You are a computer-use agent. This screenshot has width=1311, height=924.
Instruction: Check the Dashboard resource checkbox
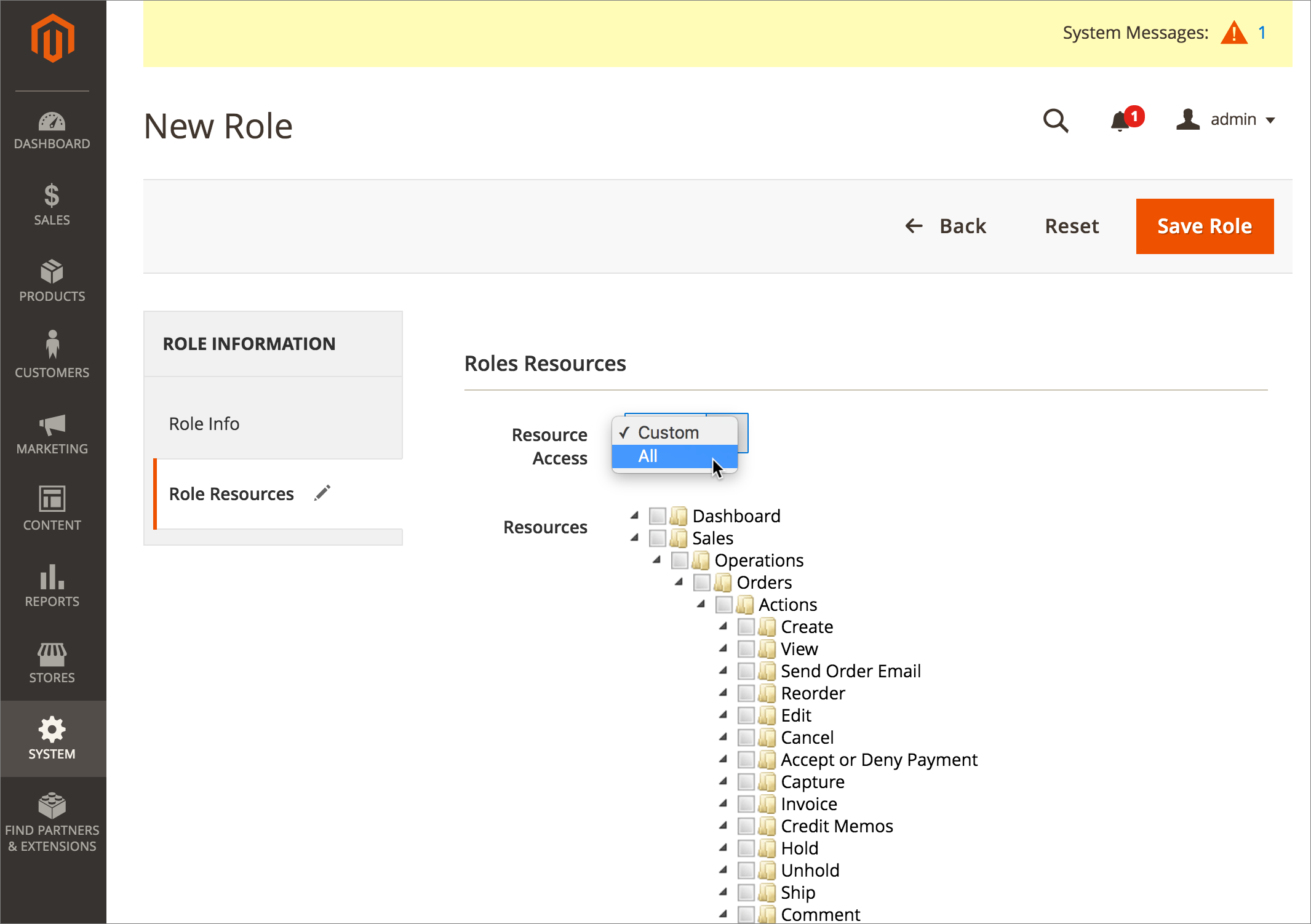coord(657,516)
